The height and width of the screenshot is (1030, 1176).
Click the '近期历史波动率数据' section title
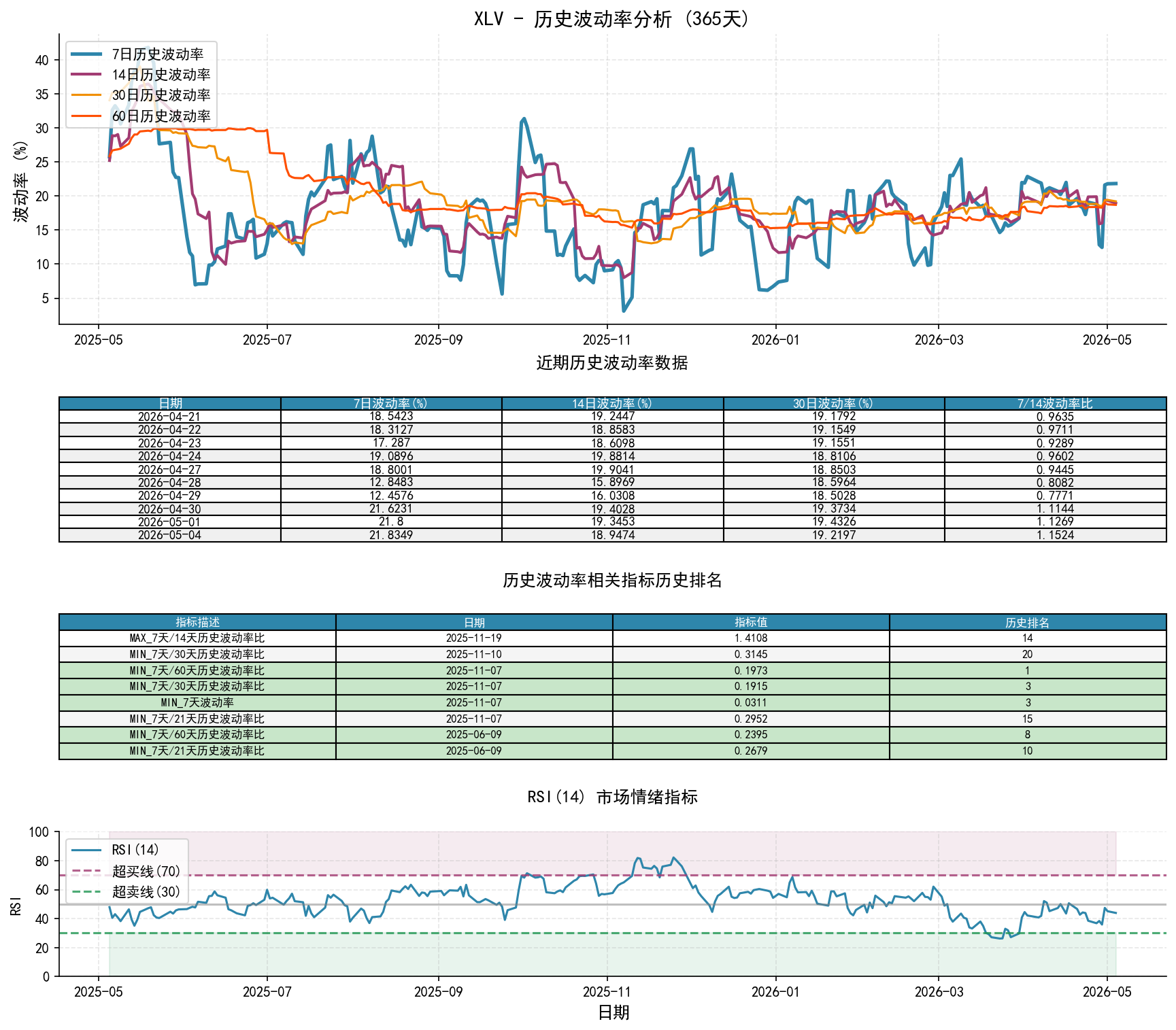612,363
